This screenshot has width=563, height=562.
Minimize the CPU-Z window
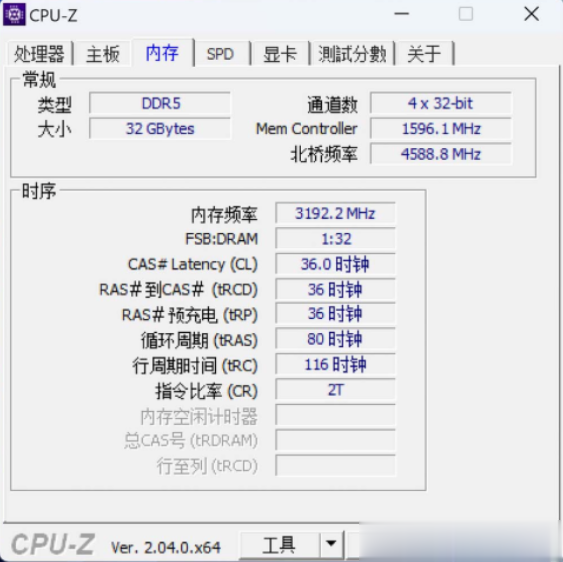(x=401, y=14)
